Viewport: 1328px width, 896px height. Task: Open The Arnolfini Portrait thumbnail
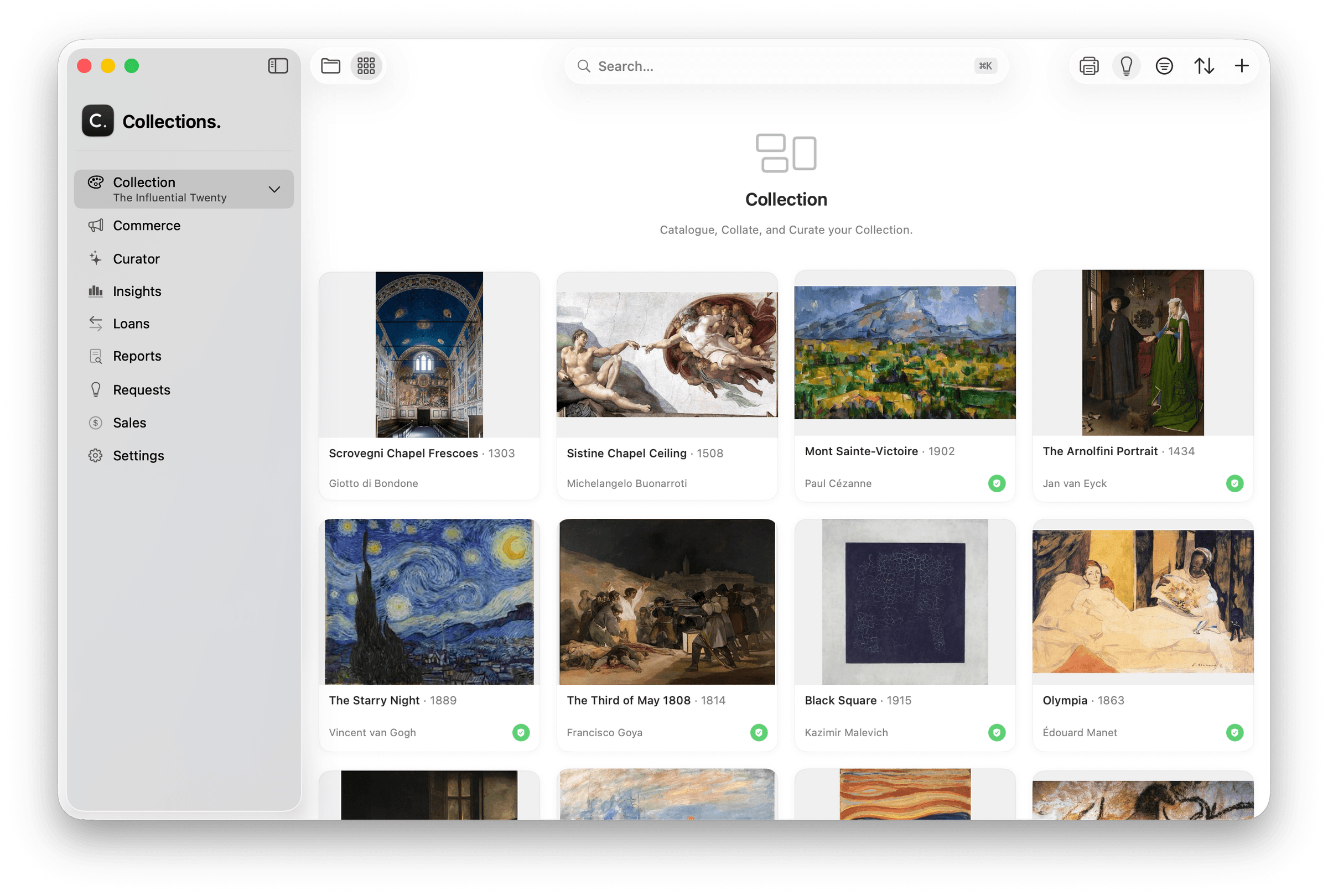tap(1143, 352)
